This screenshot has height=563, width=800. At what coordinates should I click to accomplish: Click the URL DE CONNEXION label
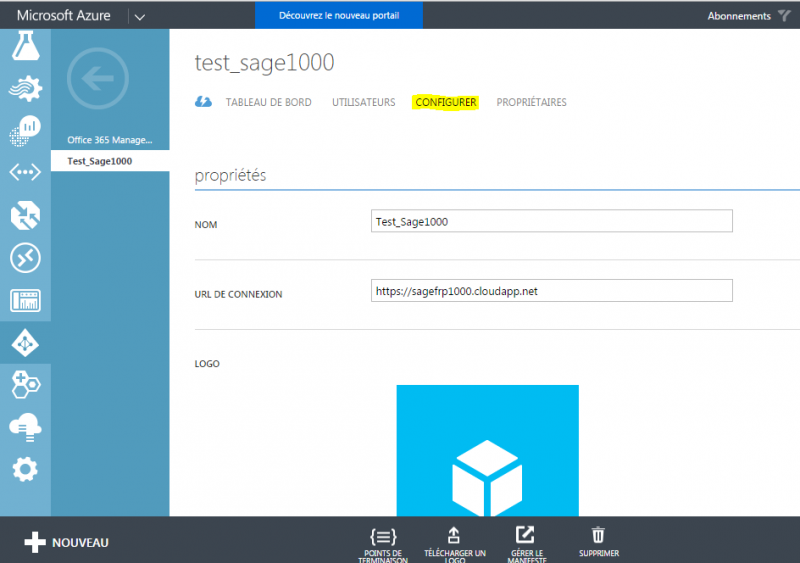[x=238, y=294]
